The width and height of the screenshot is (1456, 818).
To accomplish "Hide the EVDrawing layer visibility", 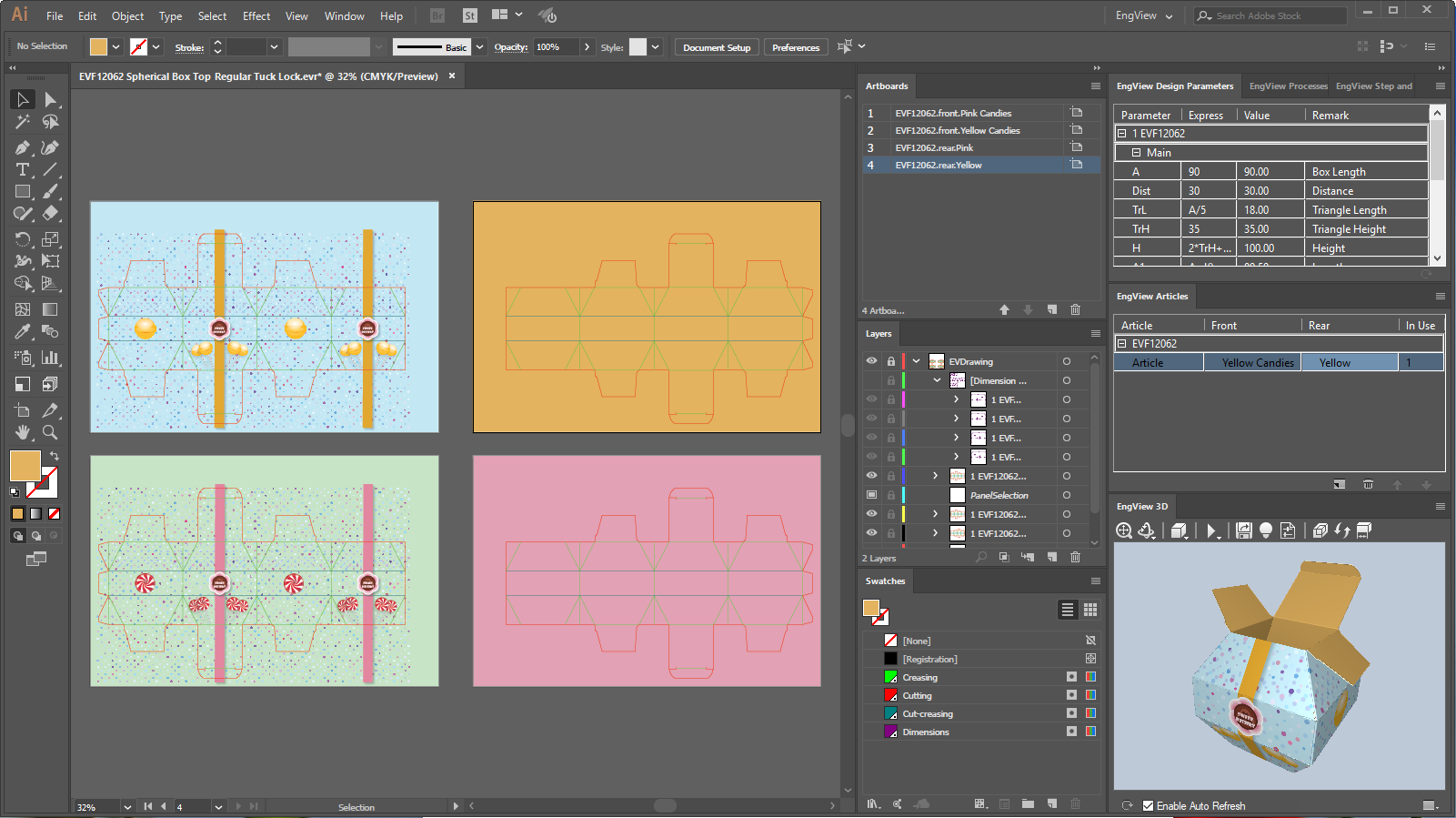I will coord(871,361).
